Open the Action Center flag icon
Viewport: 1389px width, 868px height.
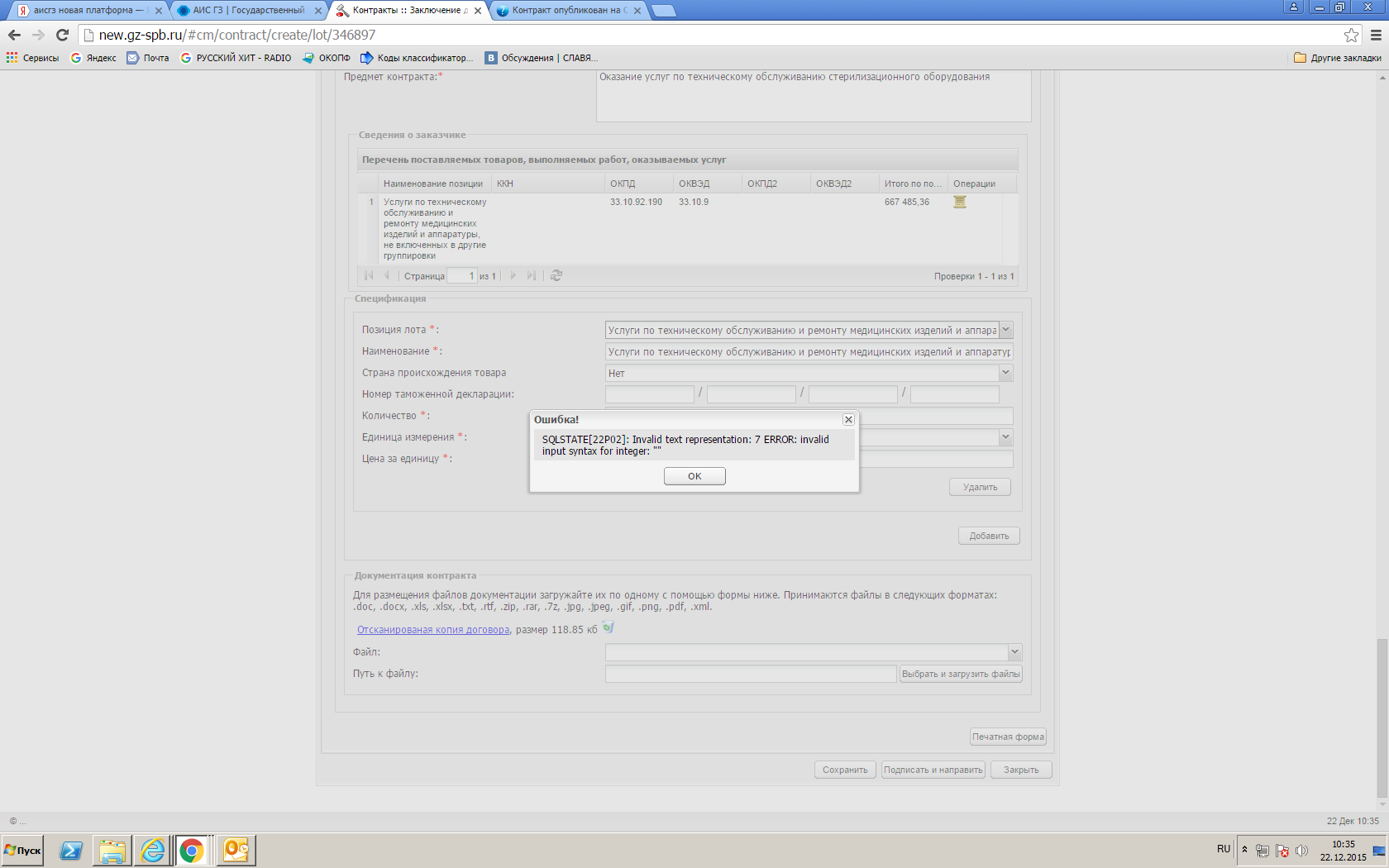pos(1282,850)
